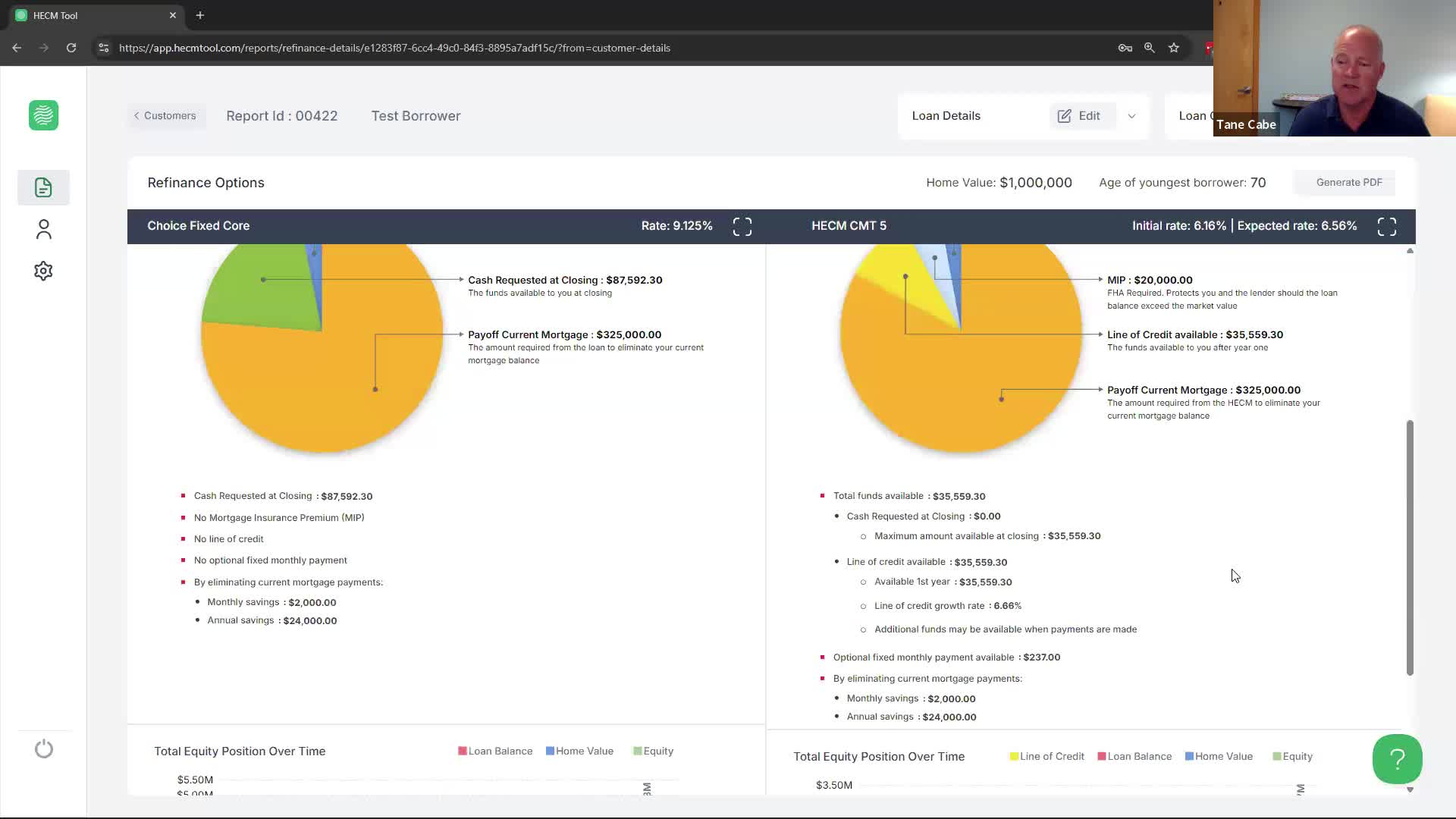Go back via Customers chevron link

point(165,116)
